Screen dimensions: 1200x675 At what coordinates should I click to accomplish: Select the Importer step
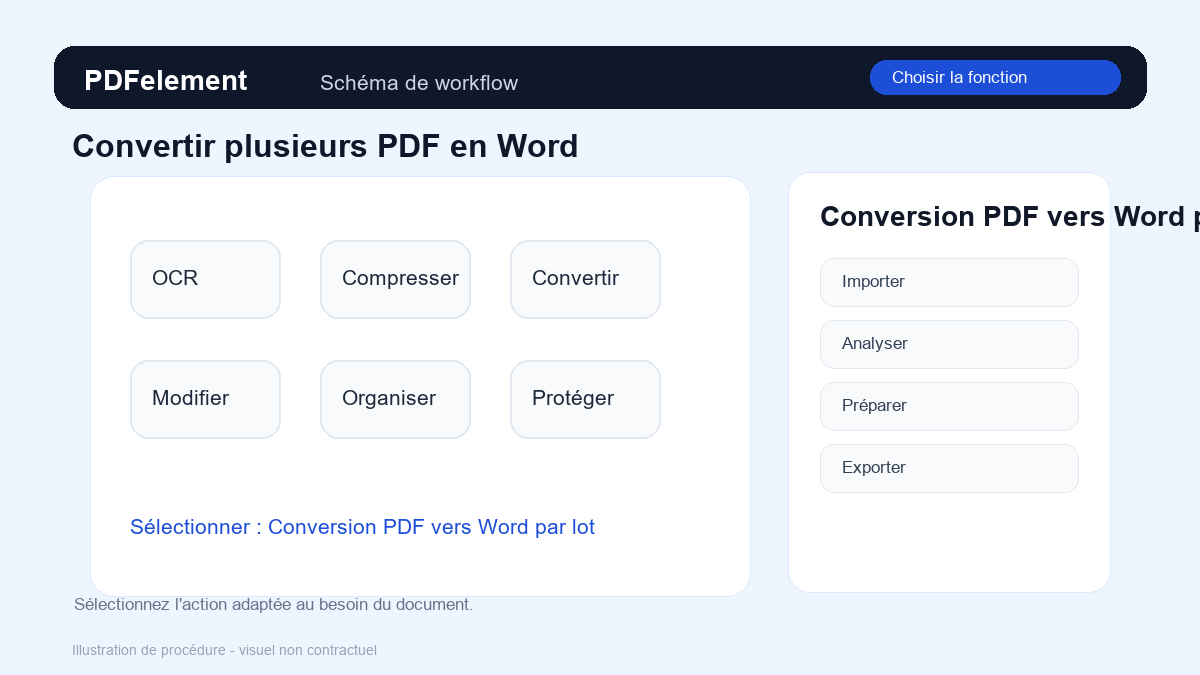[949, 282]
